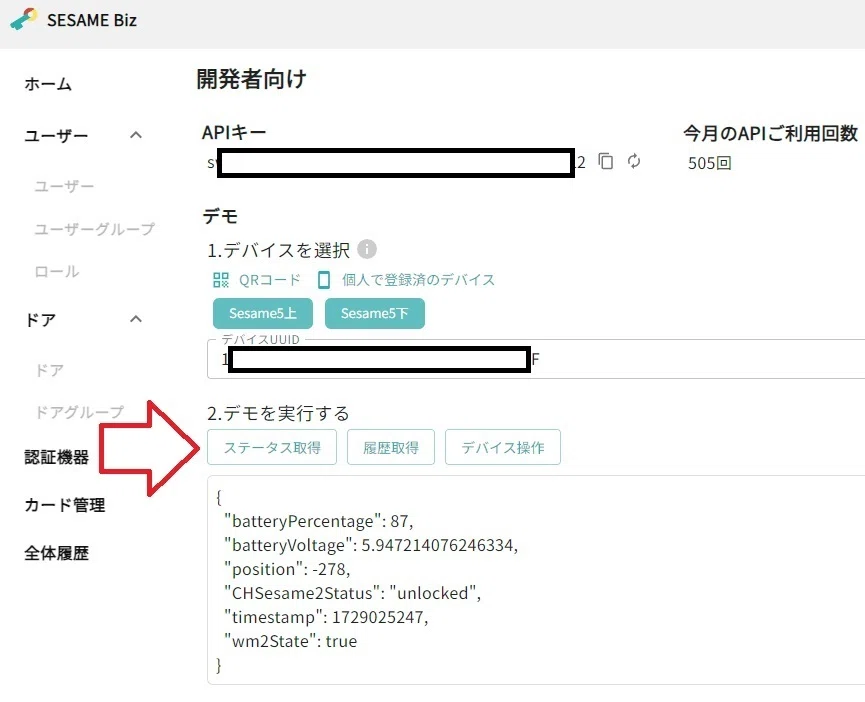Click the phone icon for registered devices
This screenshot has width=865, height=702.
(x=324, y=280)
